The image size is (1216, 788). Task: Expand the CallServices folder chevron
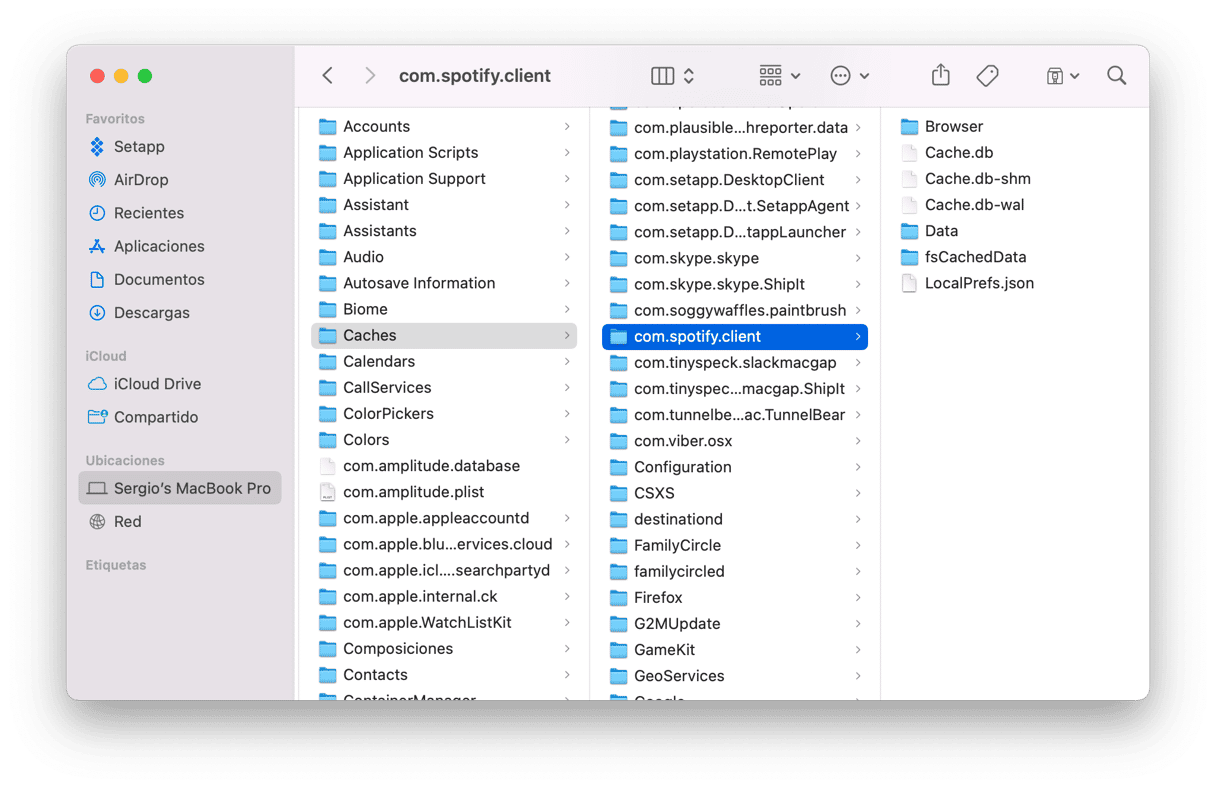[x=567, y=388]
